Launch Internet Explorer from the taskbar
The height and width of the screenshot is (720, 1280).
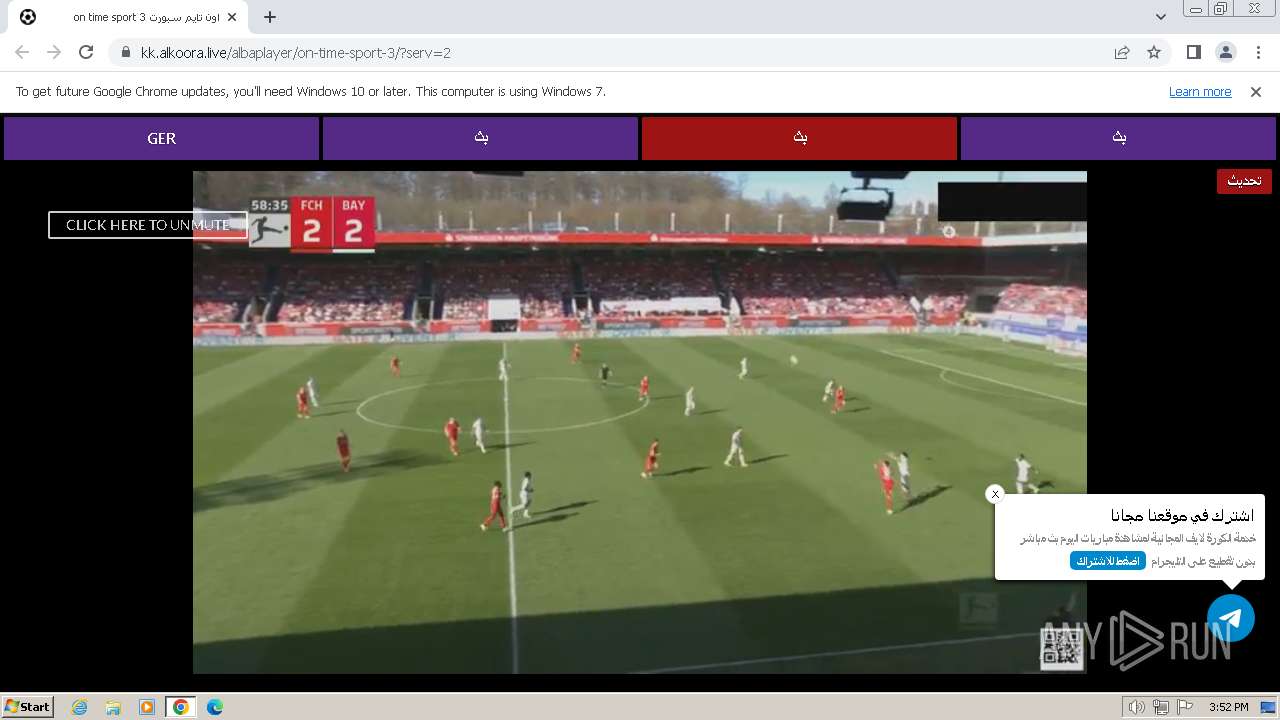(x=79, y=707)
